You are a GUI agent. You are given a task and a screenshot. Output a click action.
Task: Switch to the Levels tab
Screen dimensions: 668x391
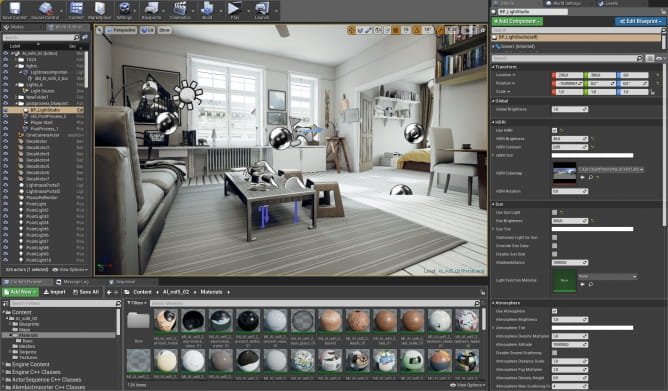pos(608,3)
